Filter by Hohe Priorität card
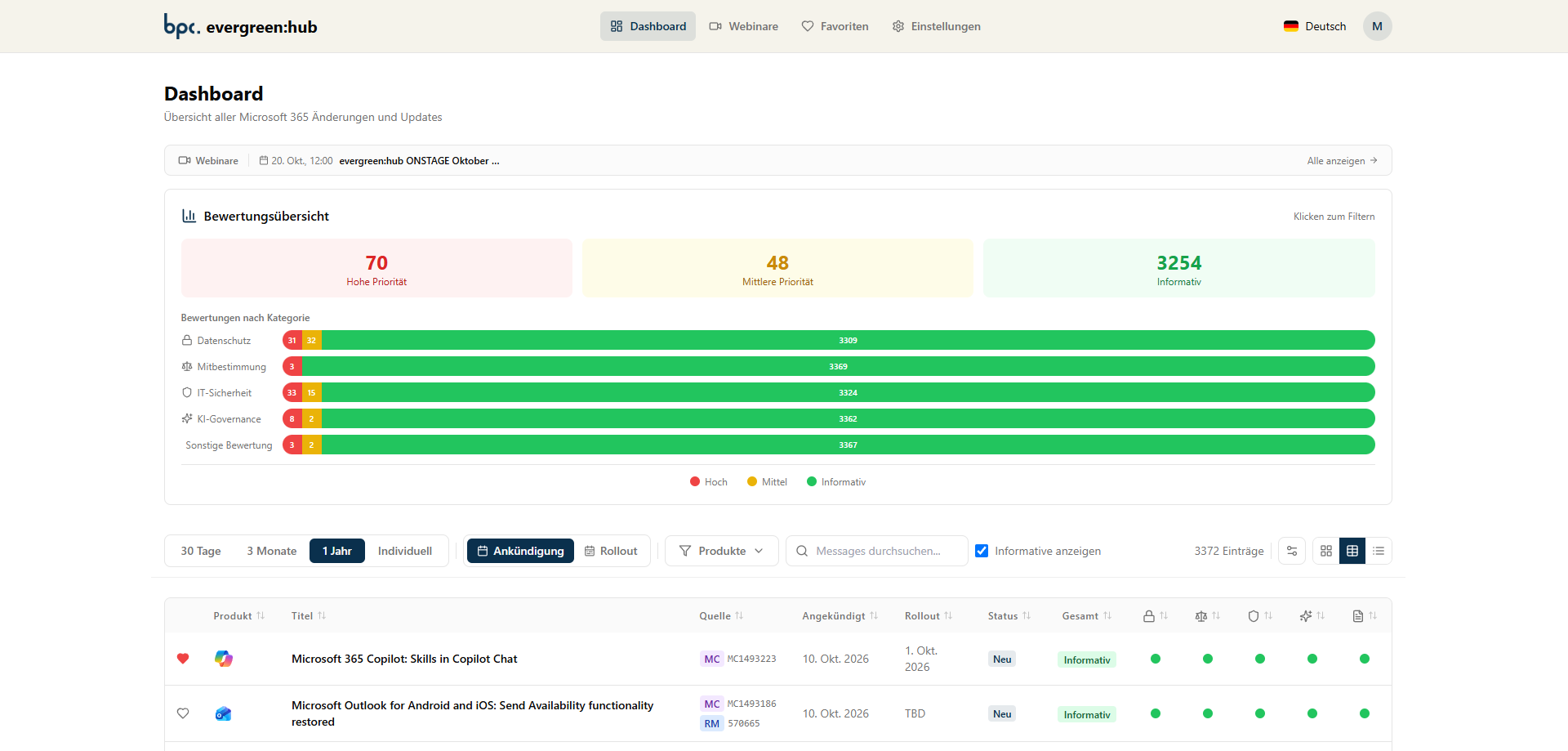Image resolution: width=1568 pixels, height=751 pixels. pyautogui.click(x=376, y=268)
